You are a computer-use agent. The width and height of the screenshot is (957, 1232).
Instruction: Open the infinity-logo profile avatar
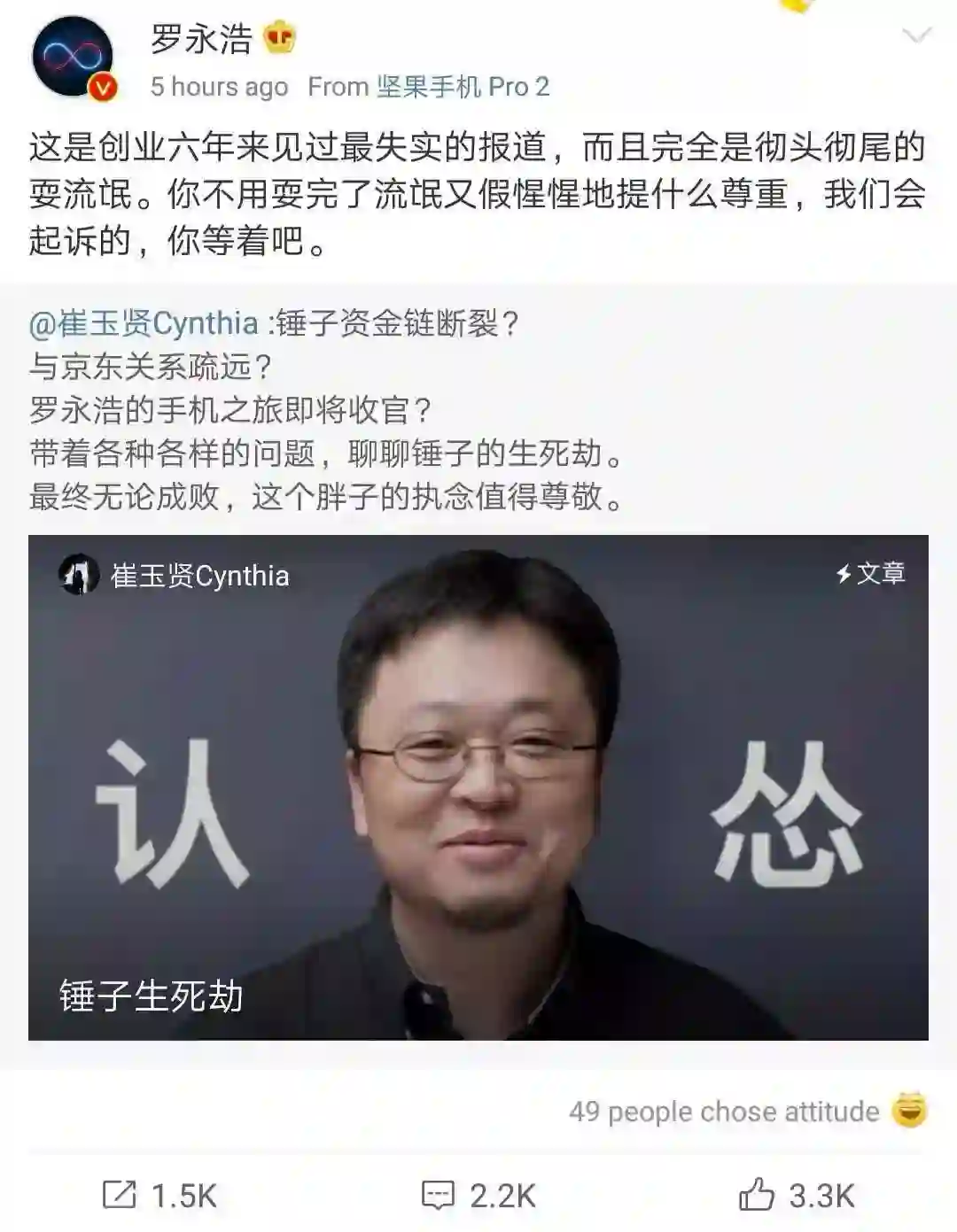click(x=73, y=56)
